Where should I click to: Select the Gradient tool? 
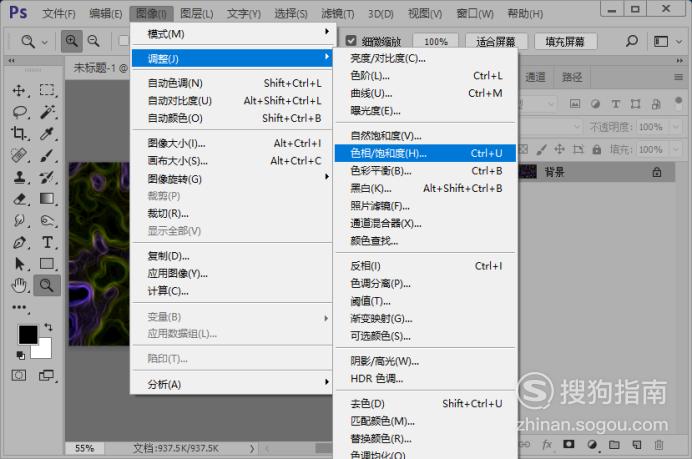(46, 199)
